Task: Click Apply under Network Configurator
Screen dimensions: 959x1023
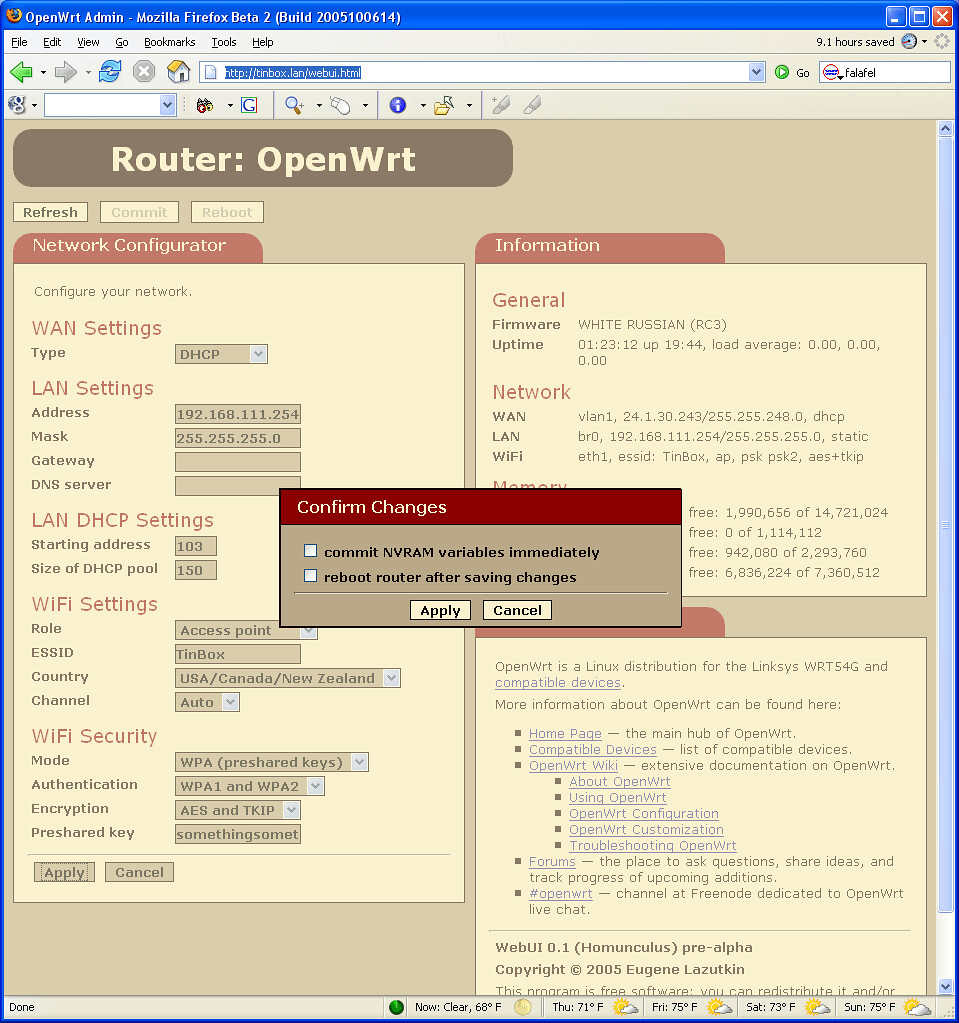Action: (65, 872)
